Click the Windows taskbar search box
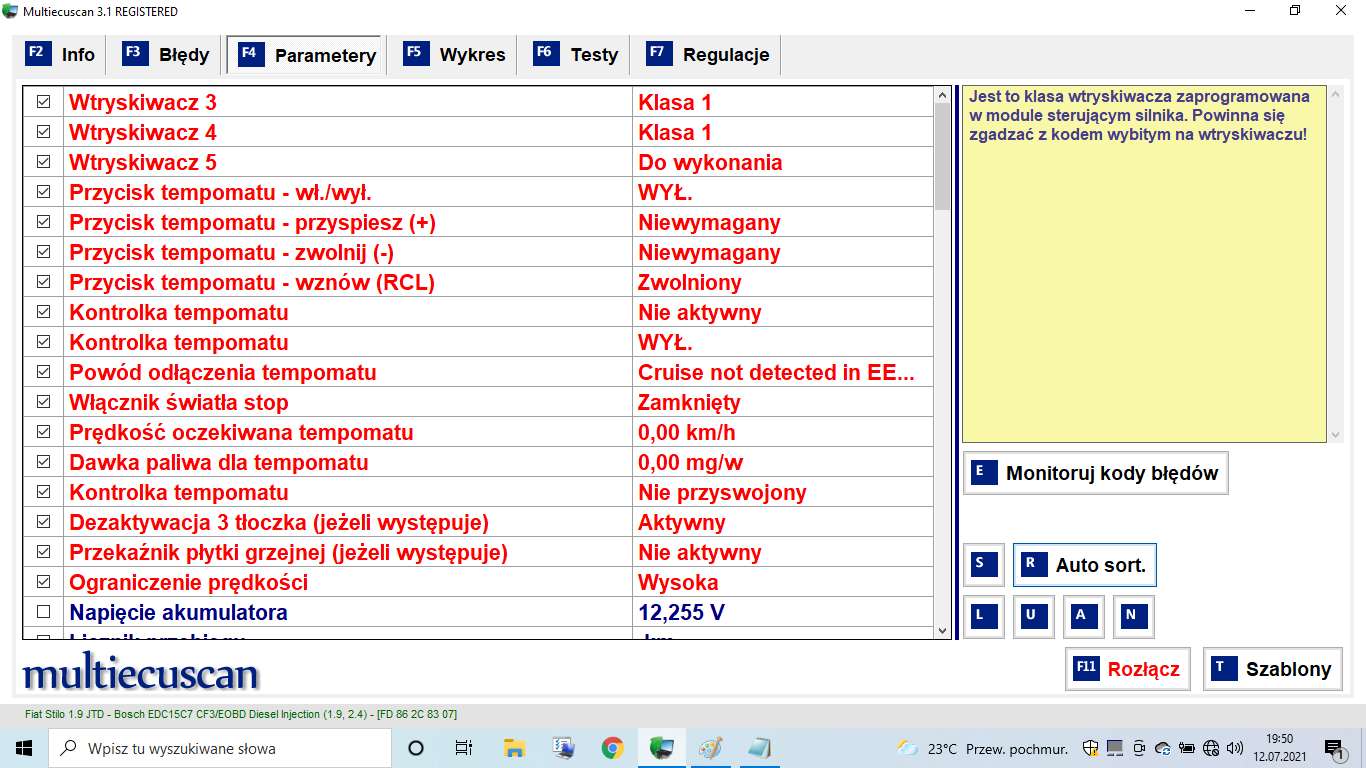 pyautogui.click(x=220, y=748)
